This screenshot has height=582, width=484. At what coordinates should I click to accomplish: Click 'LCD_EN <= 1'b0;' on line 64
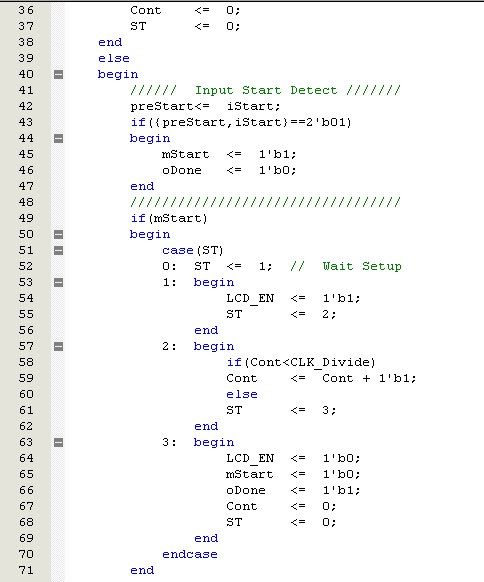point(293,458)
